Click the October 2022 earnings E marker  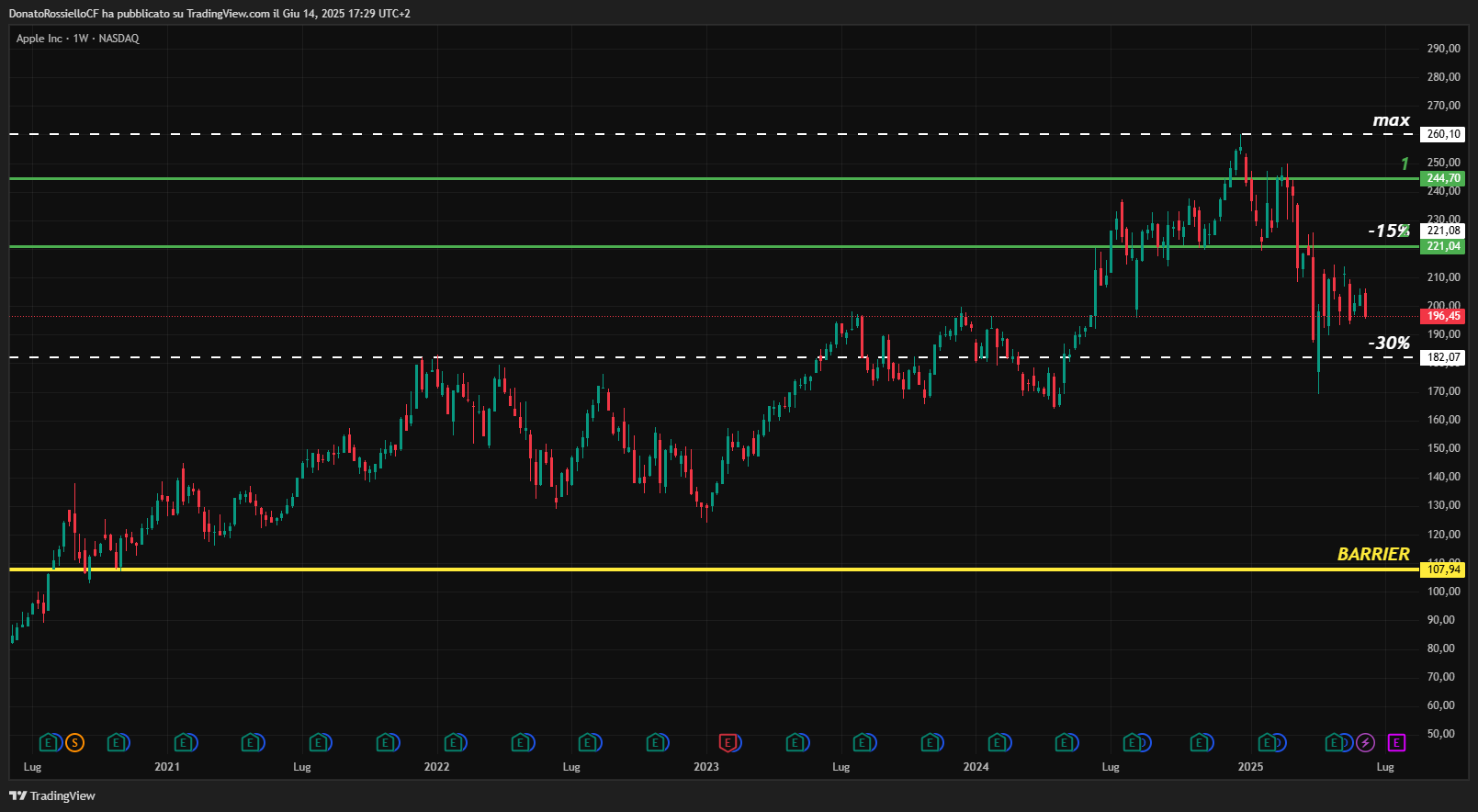point(656,742)
